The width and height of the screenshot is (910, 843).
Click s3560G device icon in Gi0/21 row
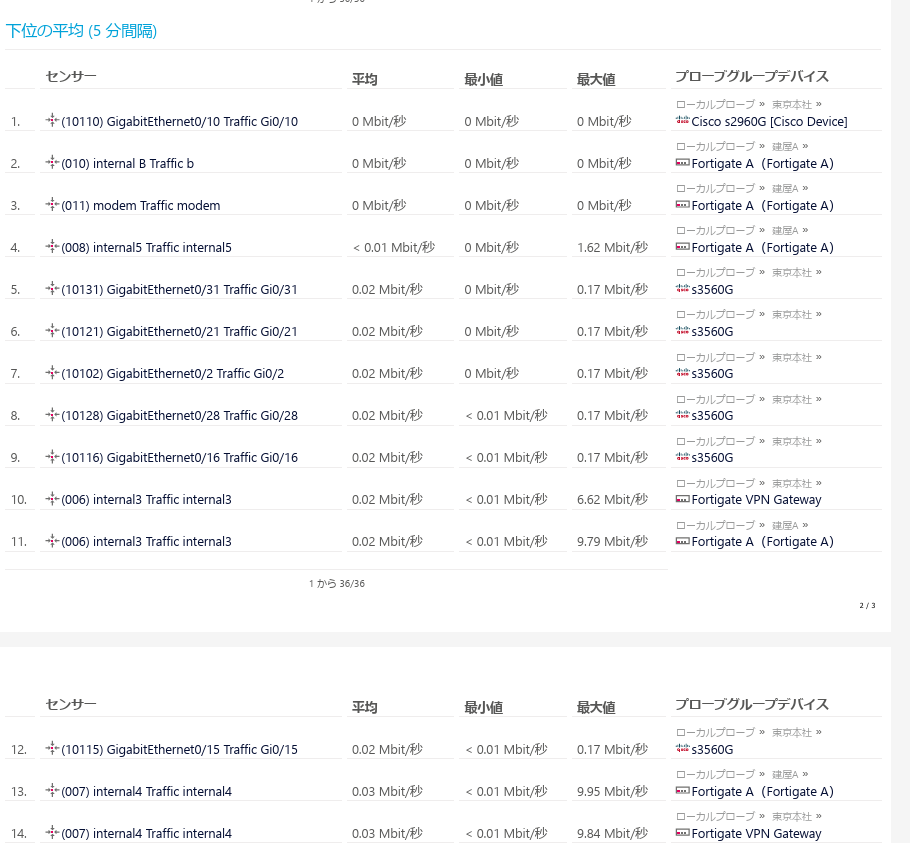coord(682,331)
